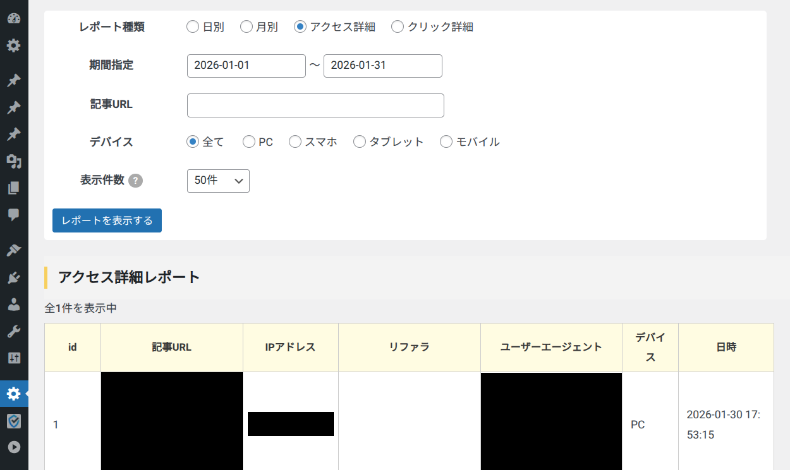Click the circled play arrow icon in sidebar
Image resolution: width=790 pixels, height=470 pixels.
(14, 447)
